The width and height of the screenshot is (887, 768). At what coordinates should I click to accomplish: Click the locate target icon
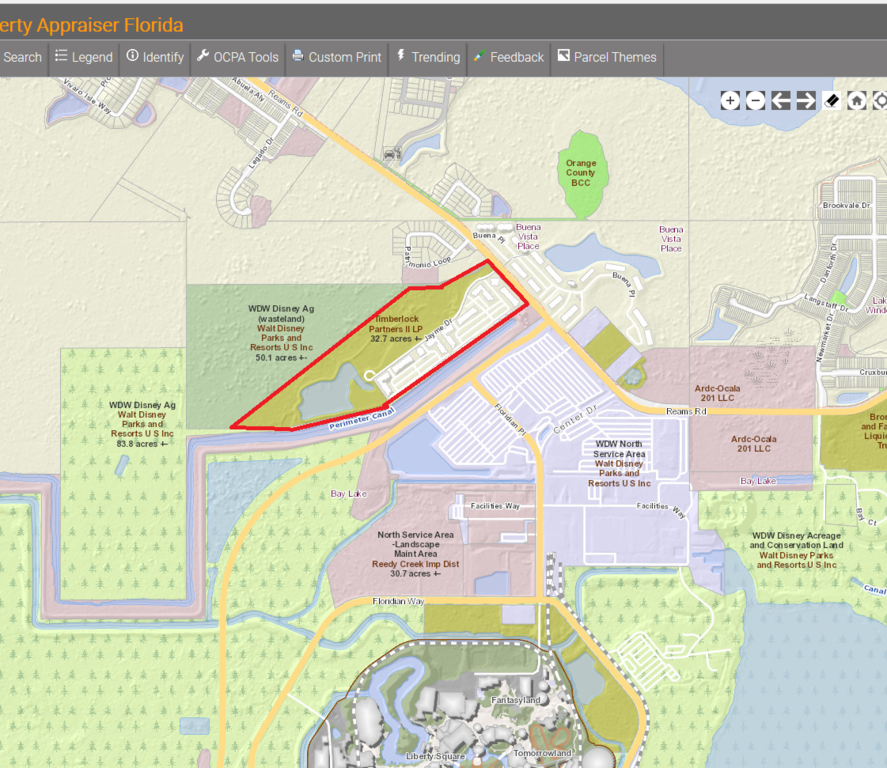coord(880,100)
